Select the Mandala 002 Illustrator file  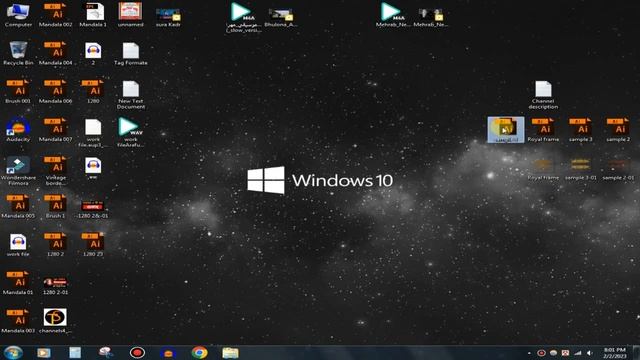coord(56,15)
